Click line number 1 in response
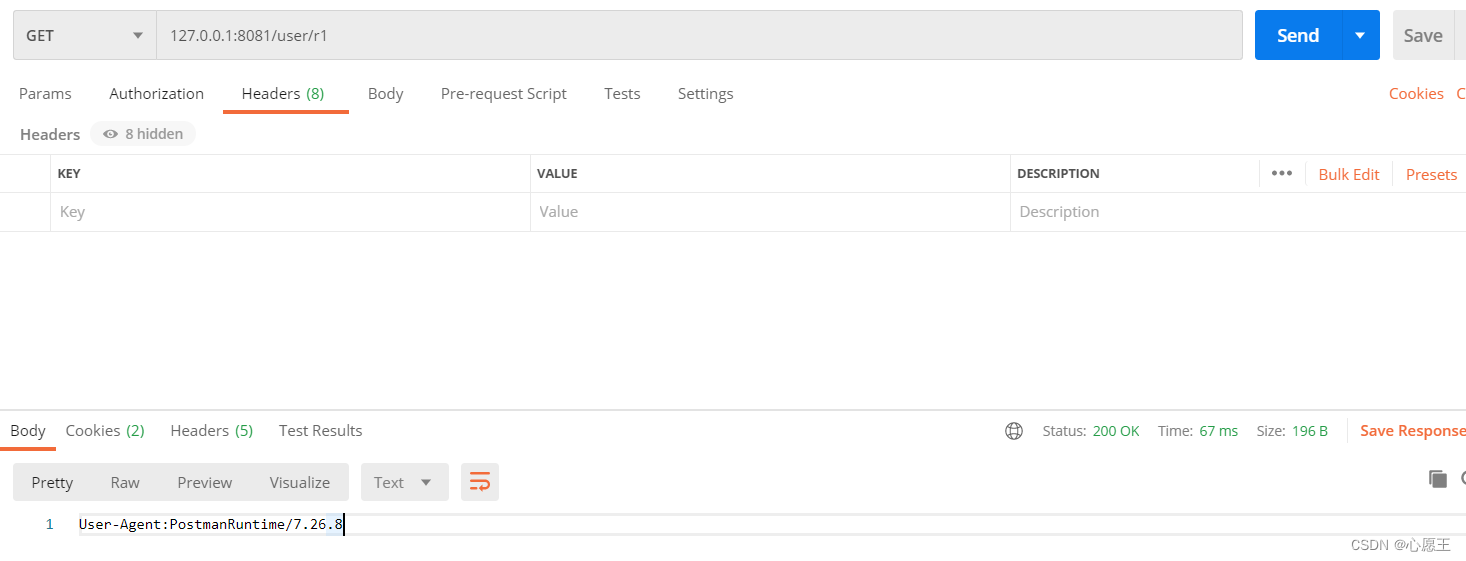Screen dimensions: 1466x561 [50, 524]
